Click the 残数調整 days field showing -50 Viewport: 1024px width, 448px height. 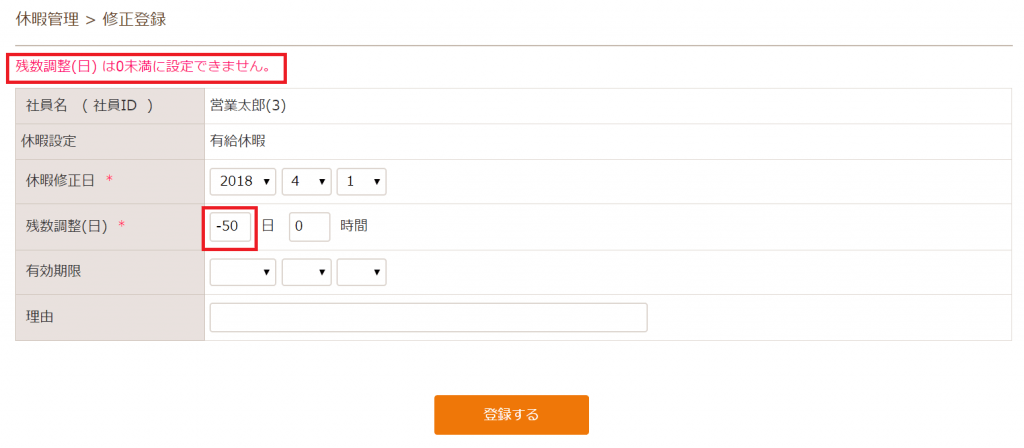(231, 227)
